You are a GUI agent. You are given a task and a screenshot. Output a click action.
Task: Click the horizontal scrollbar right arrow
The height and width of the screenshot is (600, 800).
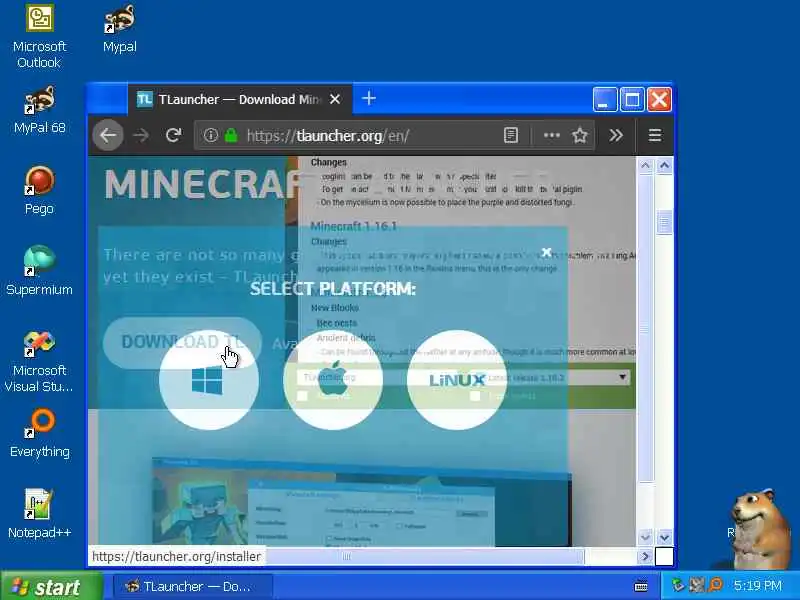(x=645, y=556)
